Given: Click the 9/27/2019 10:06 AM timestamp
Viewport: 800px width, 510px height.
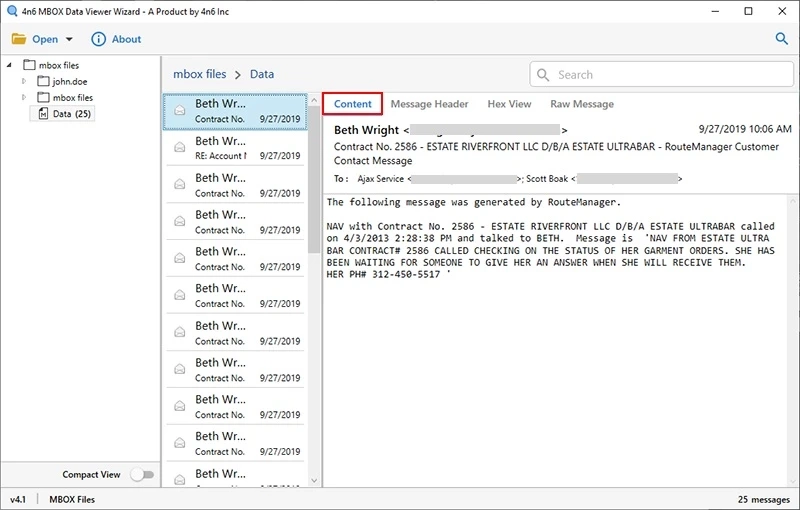Looking at the screenshot, I should tap(745, 130).
